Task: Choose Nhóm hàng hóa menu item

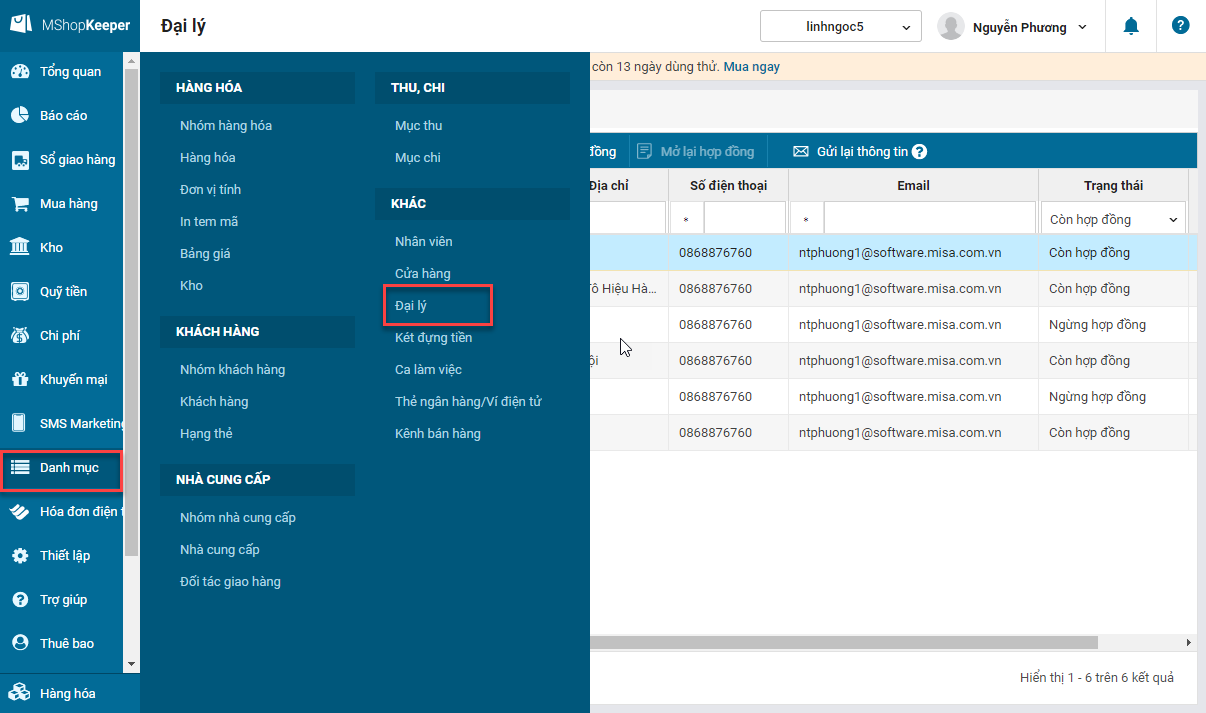Action: (x=226, y=126)
